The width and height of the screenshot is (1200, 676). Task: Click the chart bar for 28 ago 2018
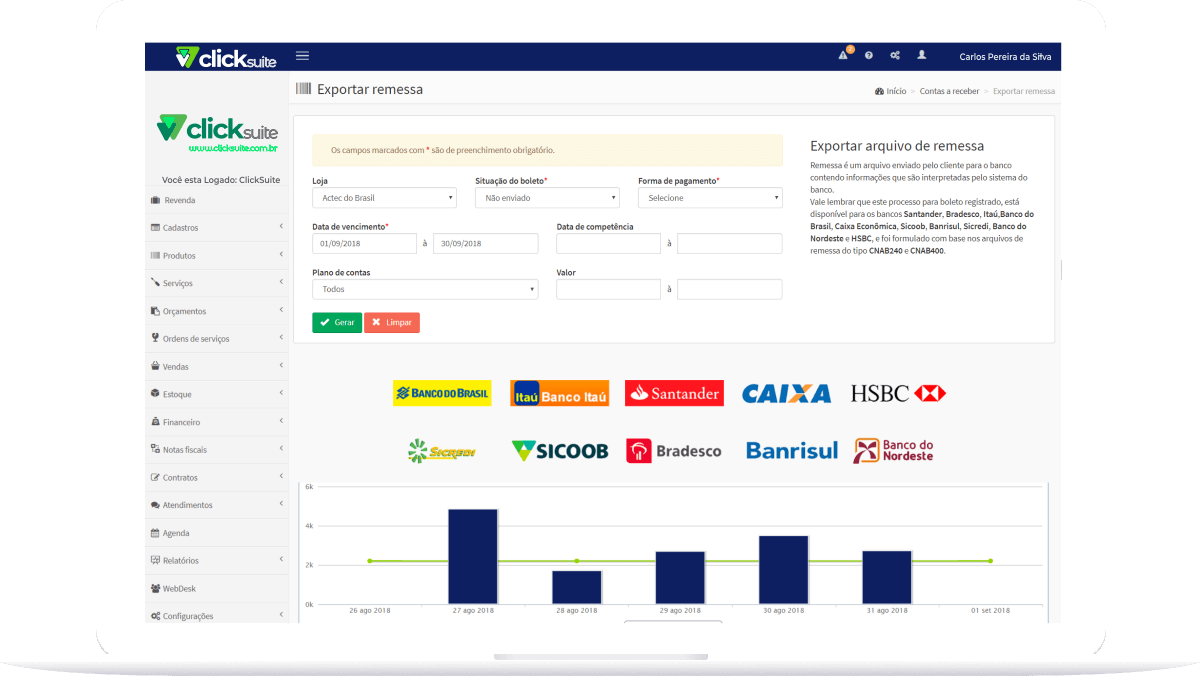coord(577,588)
